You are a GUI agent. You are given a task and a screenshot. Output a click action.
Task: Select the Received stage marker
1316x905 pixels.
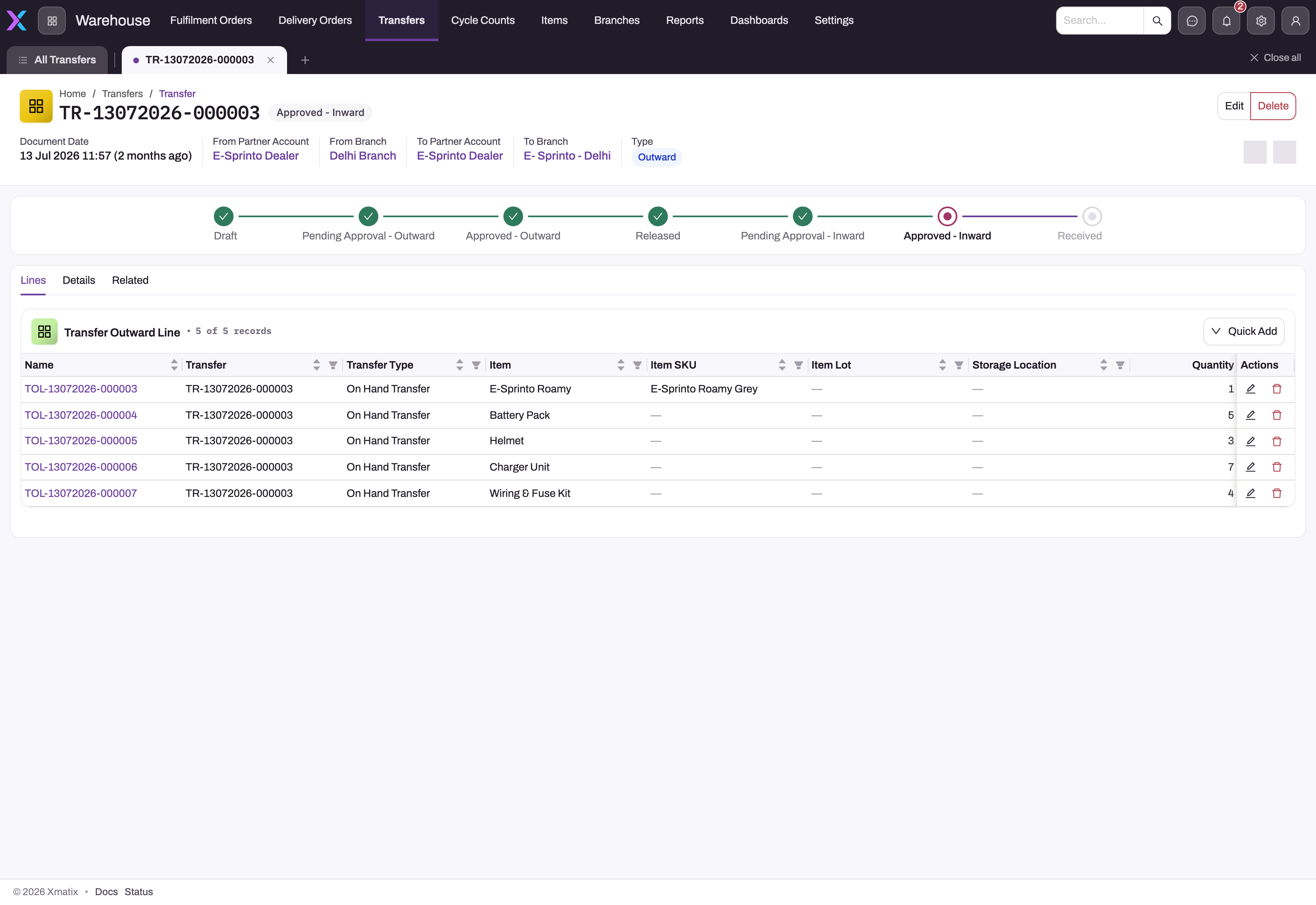pos(1092,217)
